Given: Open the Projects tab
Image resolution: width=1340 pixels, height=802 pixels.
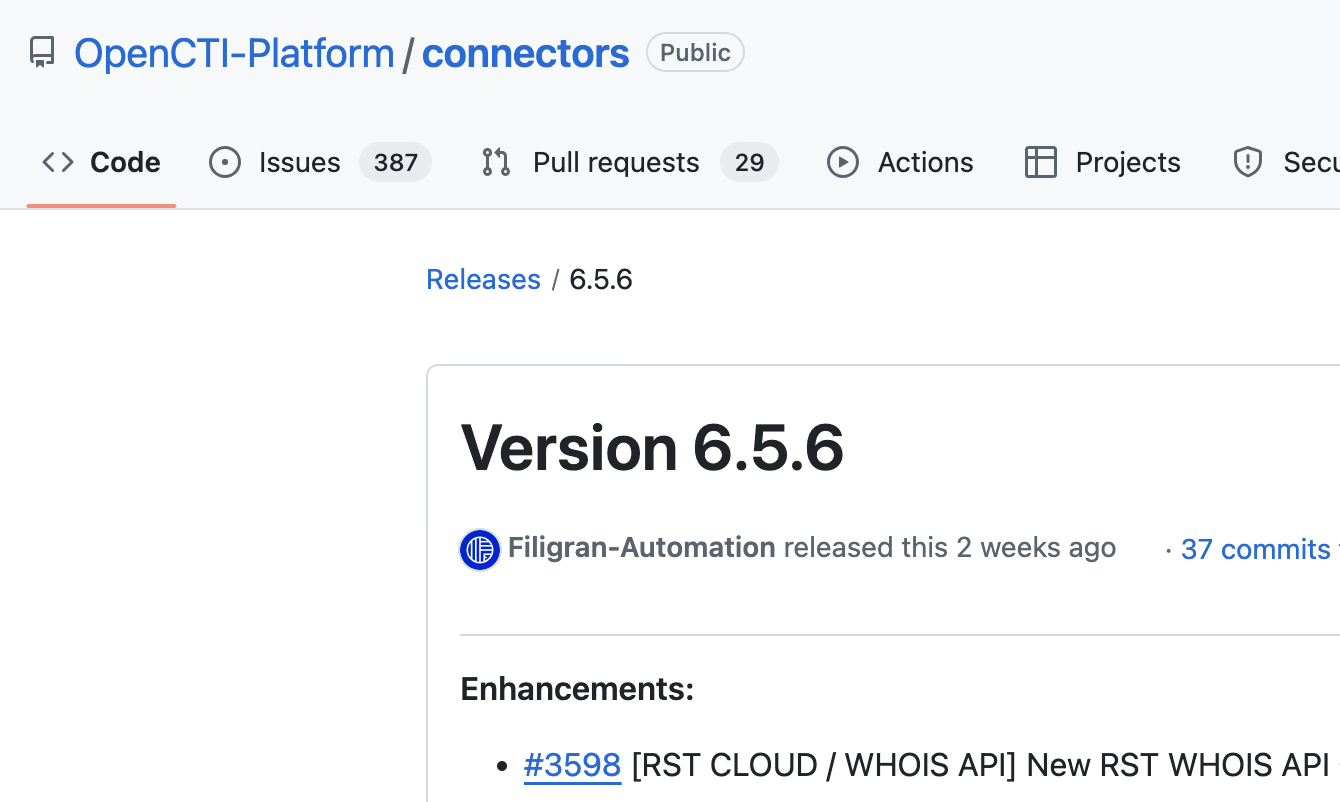Looking at the screenshot, I should (1127, 162).
